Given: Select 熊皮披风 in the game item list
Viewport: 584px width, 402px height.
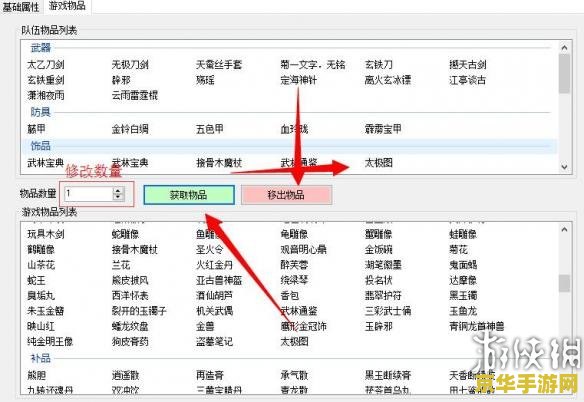Looking at the screenshot, I should tap(130, 281).
